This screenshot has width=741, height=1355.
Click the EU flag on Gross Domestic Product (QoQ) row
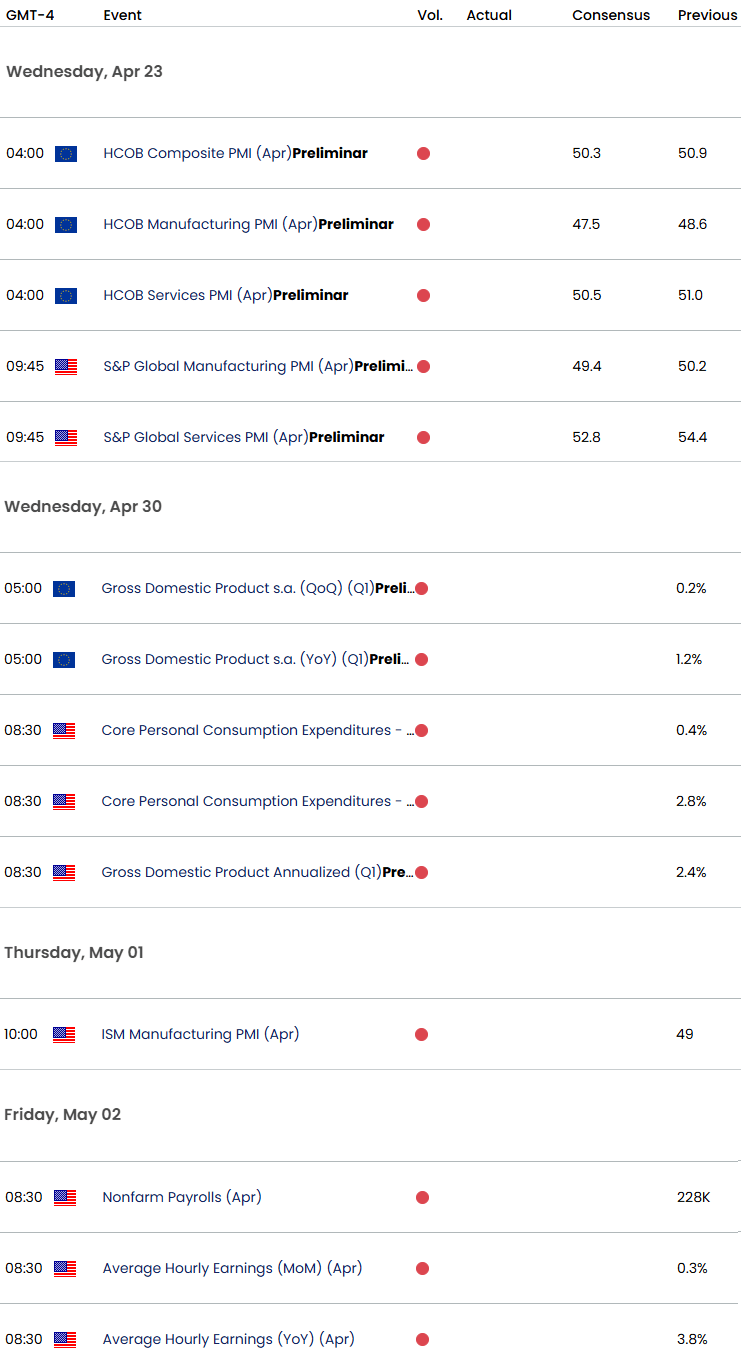(x=64, y=588)
